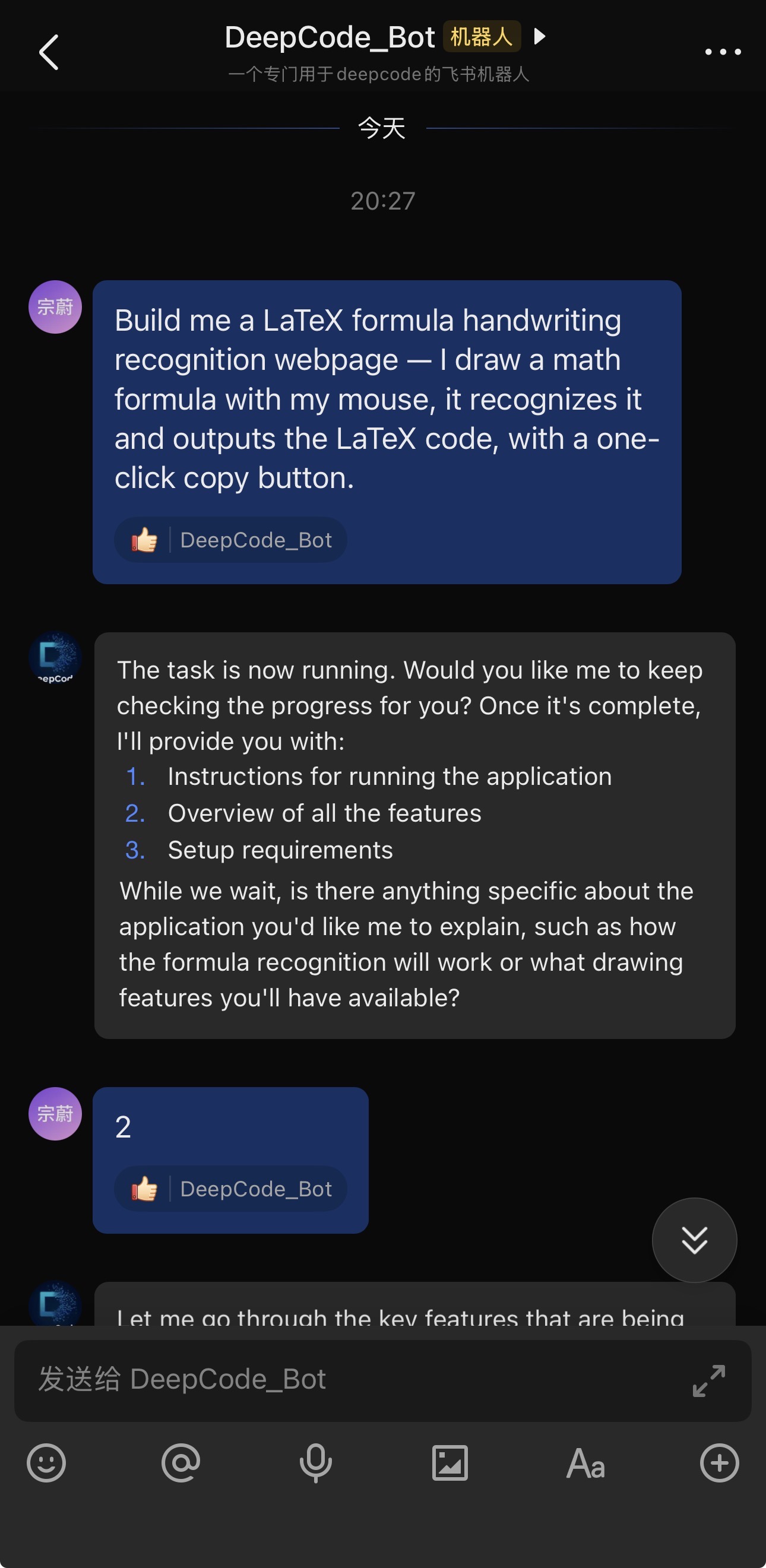The width and height of the screenshot is (766, 1568).
Task: Expand the arrow next to 机器人 tag
Action: 539,37
